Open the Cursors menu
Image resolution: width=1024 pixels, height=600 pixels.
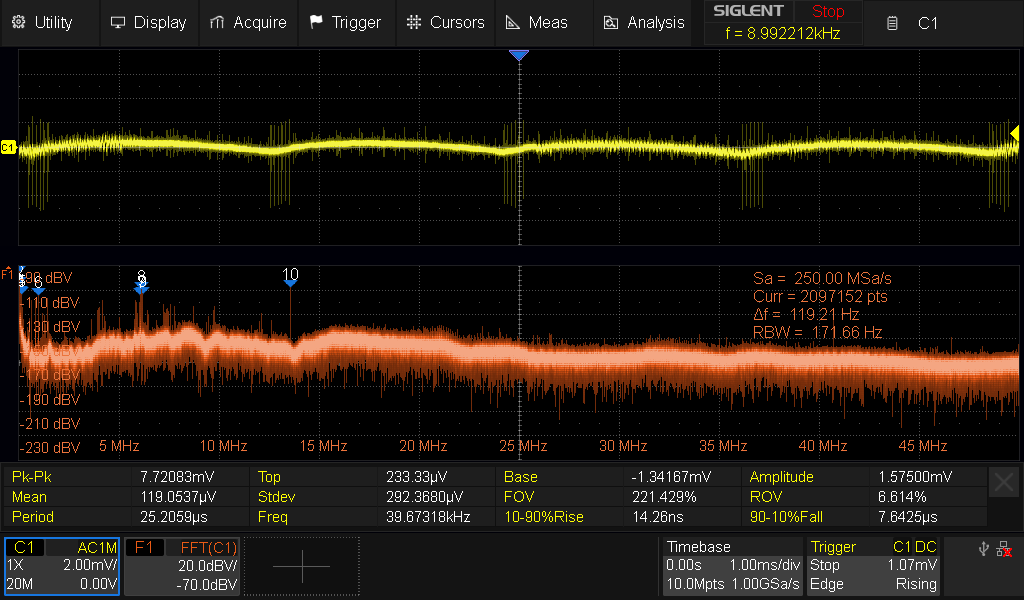(x=446, y=22)
